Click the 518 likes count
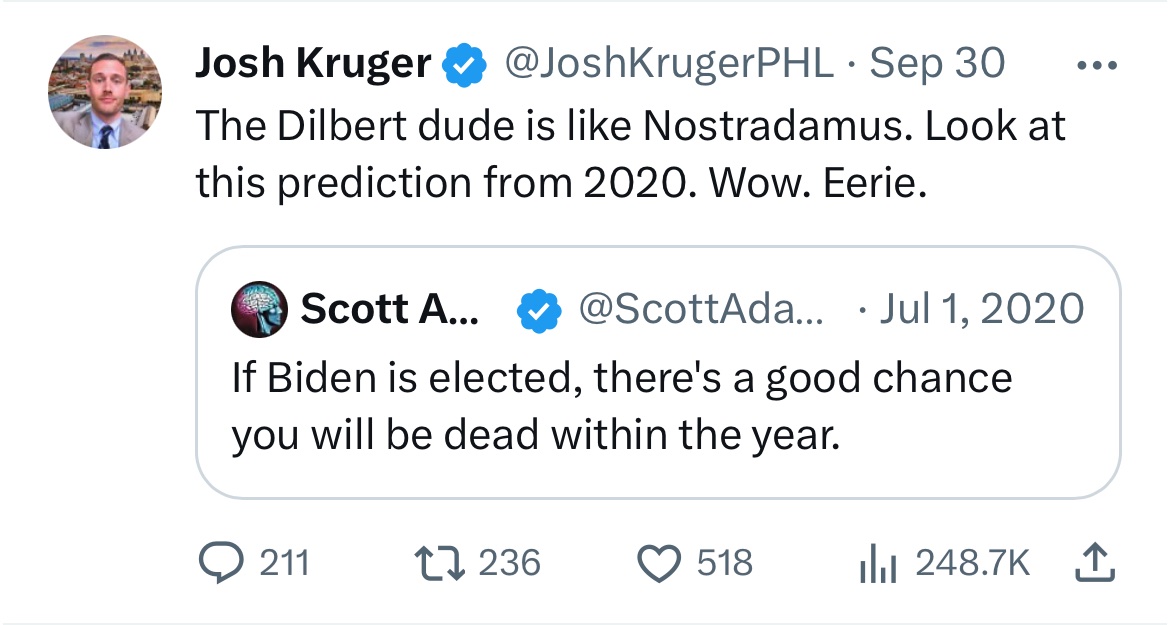 coord(725,563)
